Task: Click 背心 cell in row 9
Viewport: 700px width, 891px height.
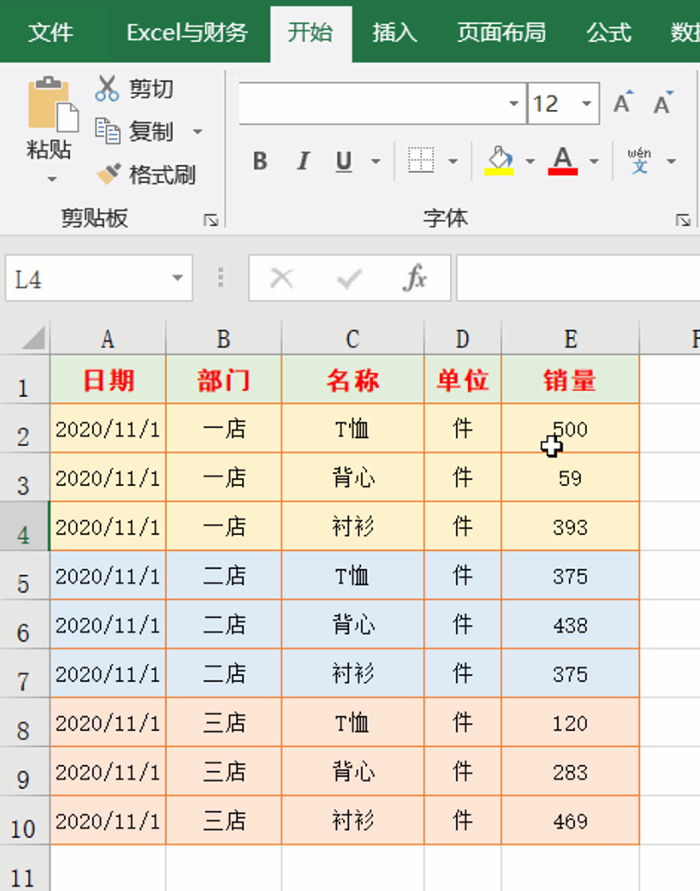Action: point(353,771)
